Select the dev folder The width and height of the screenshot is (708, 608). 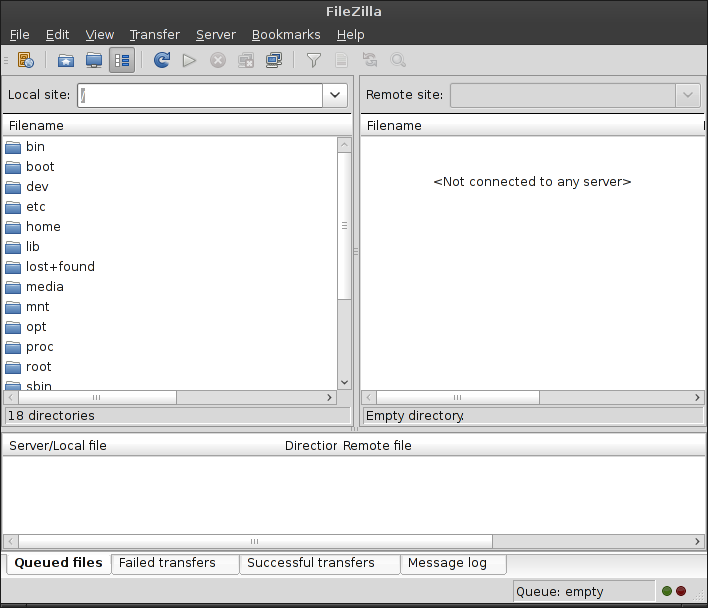point(37,186)
